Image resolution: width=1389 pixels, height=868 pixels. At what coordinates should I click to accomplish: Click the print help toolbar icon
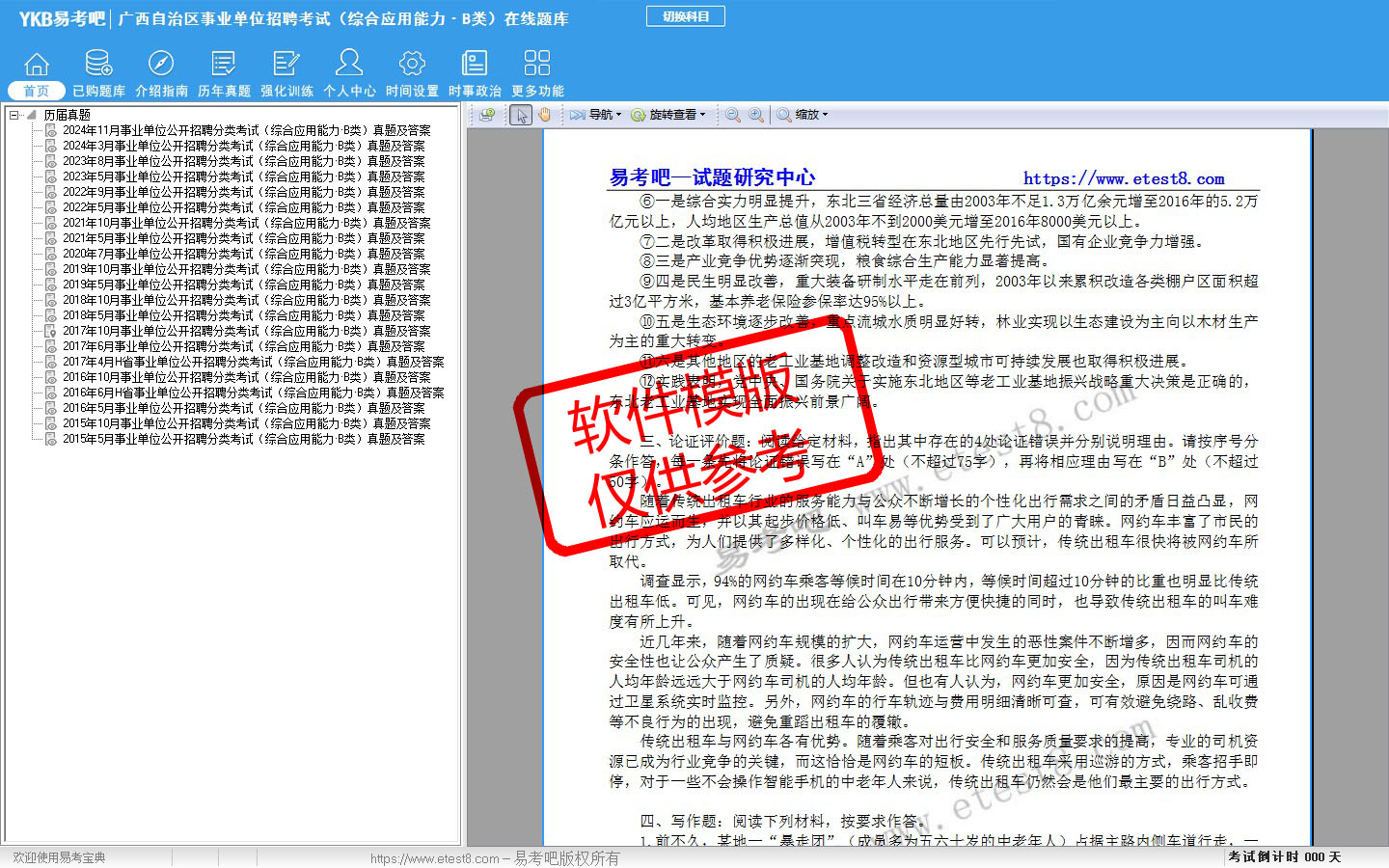pos(487,115)
